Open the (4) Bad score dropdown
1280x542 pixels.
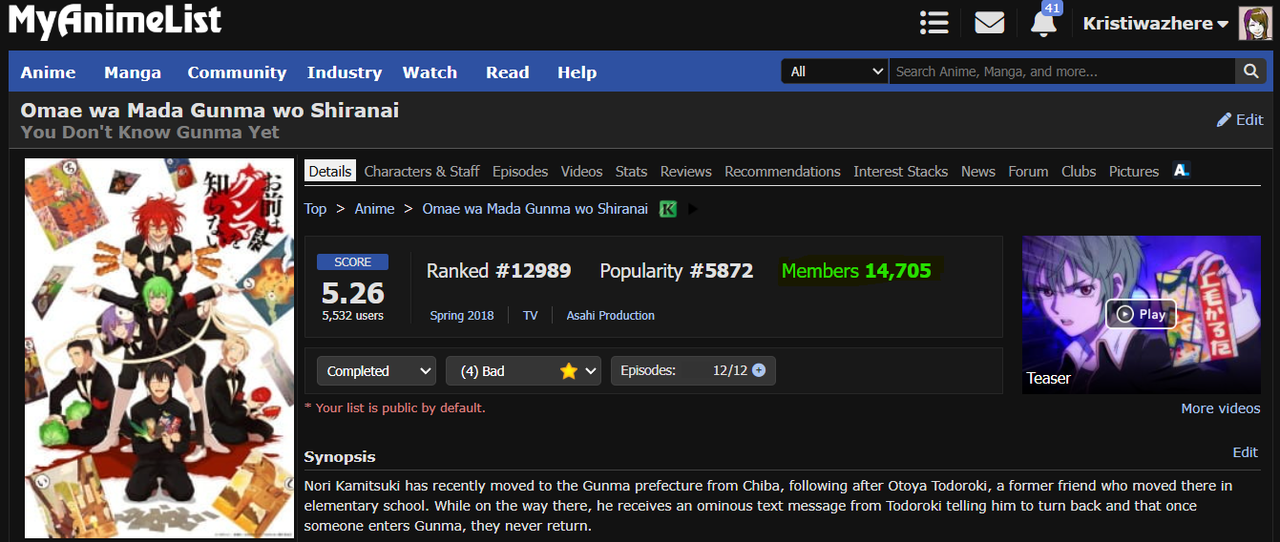(x=523, y=371)
